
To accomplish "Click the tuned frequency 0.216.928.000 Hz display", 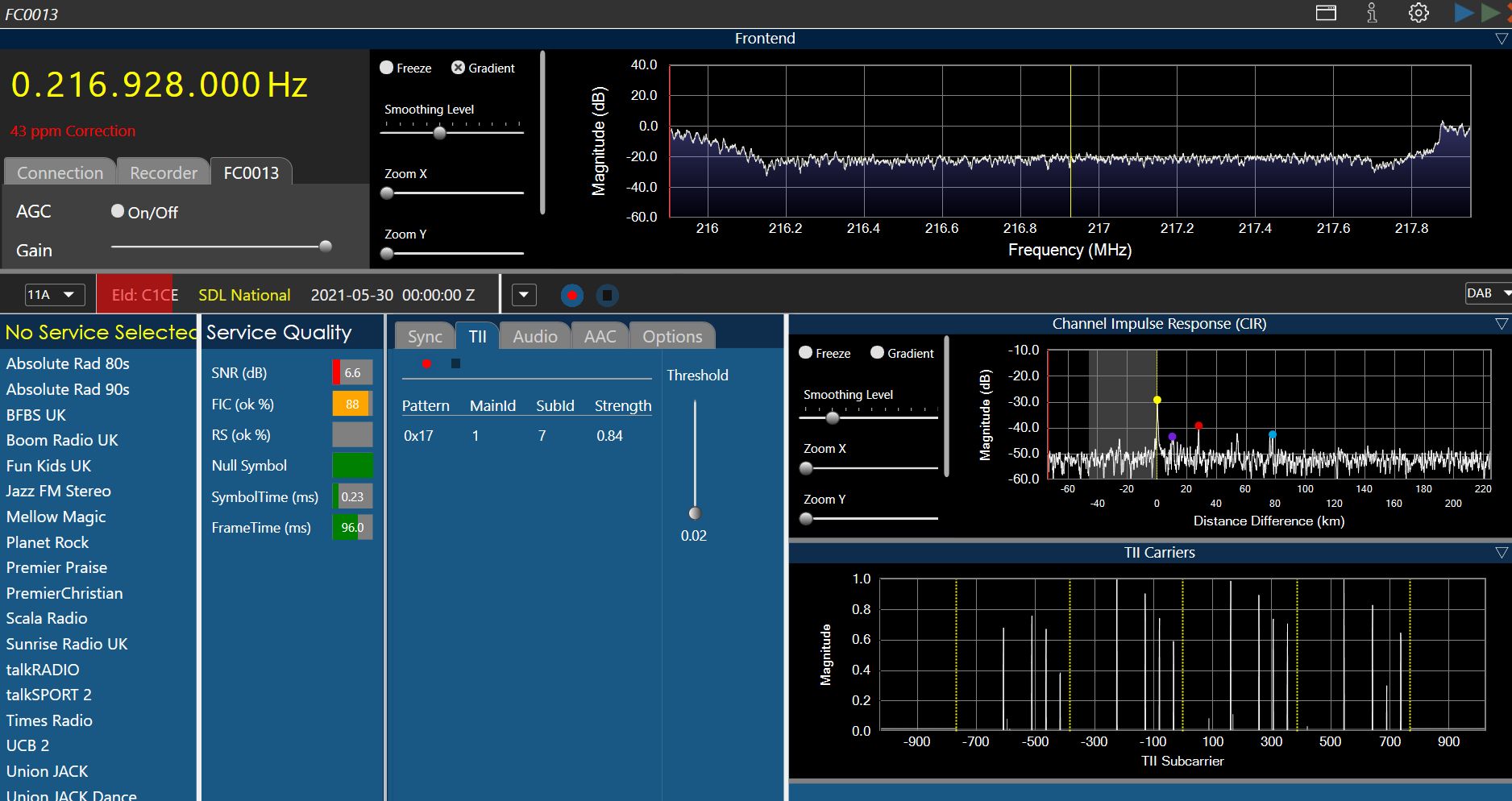I will 159,85.
